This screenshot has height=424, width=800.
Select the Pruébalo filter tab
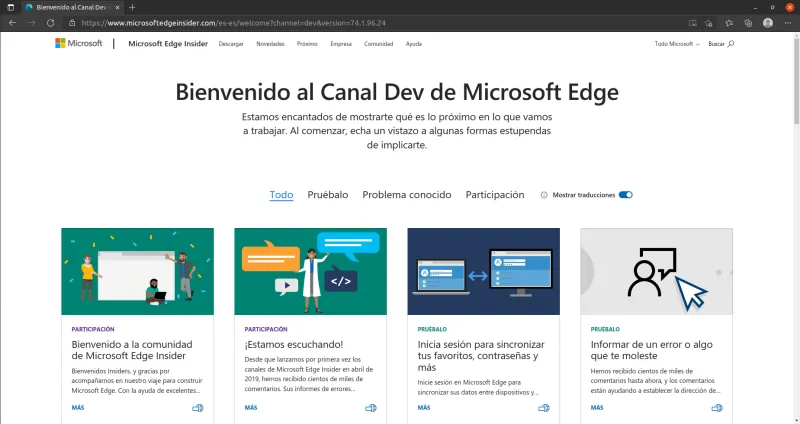(328, 195)
